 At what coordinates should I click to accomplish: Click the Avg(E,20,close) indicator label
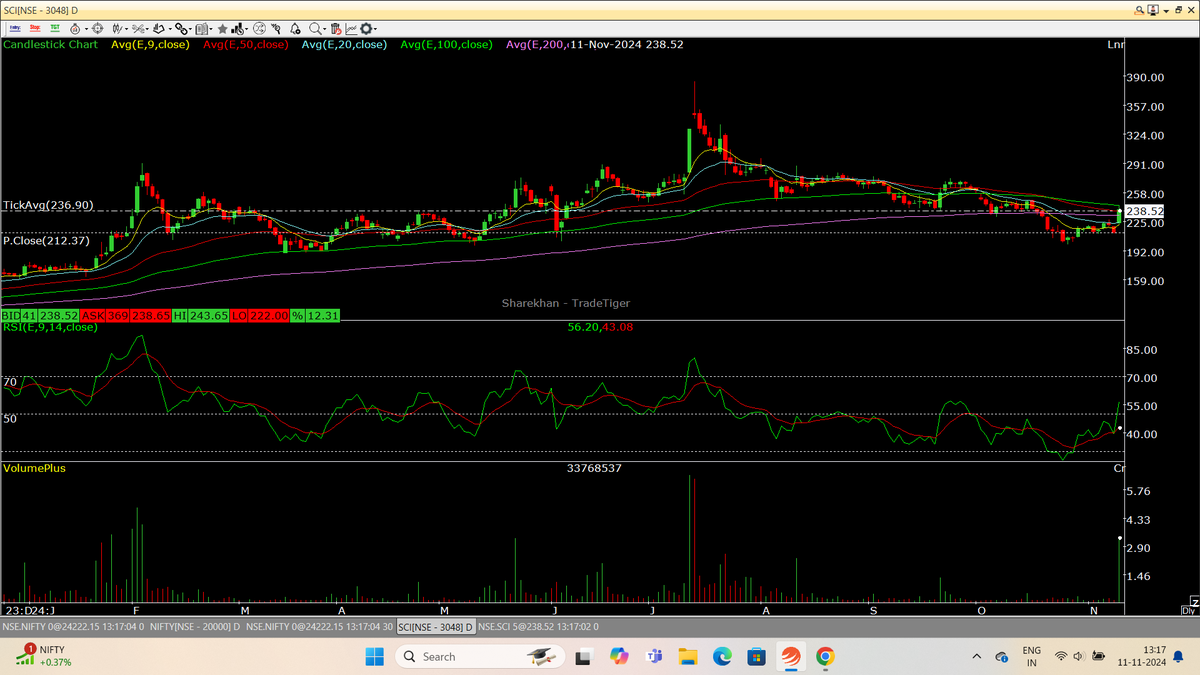[344, 44]
